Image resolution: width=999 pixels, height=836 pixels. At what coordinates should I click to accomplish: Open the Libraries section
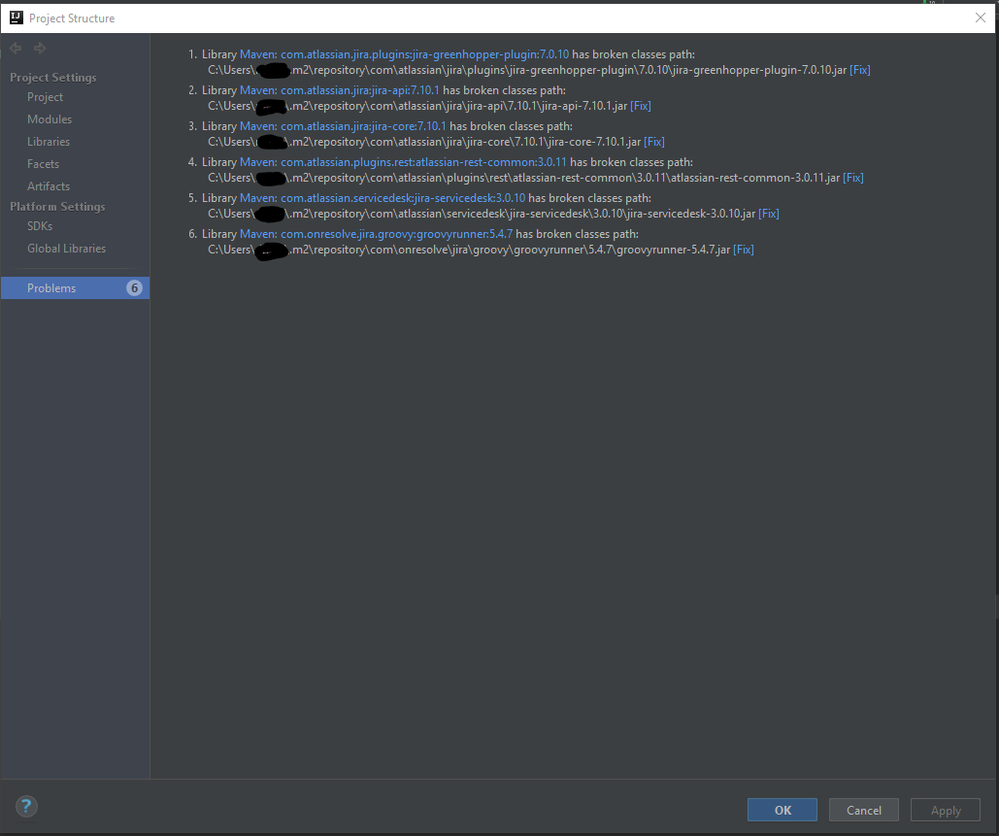click(x=48, y=141)
